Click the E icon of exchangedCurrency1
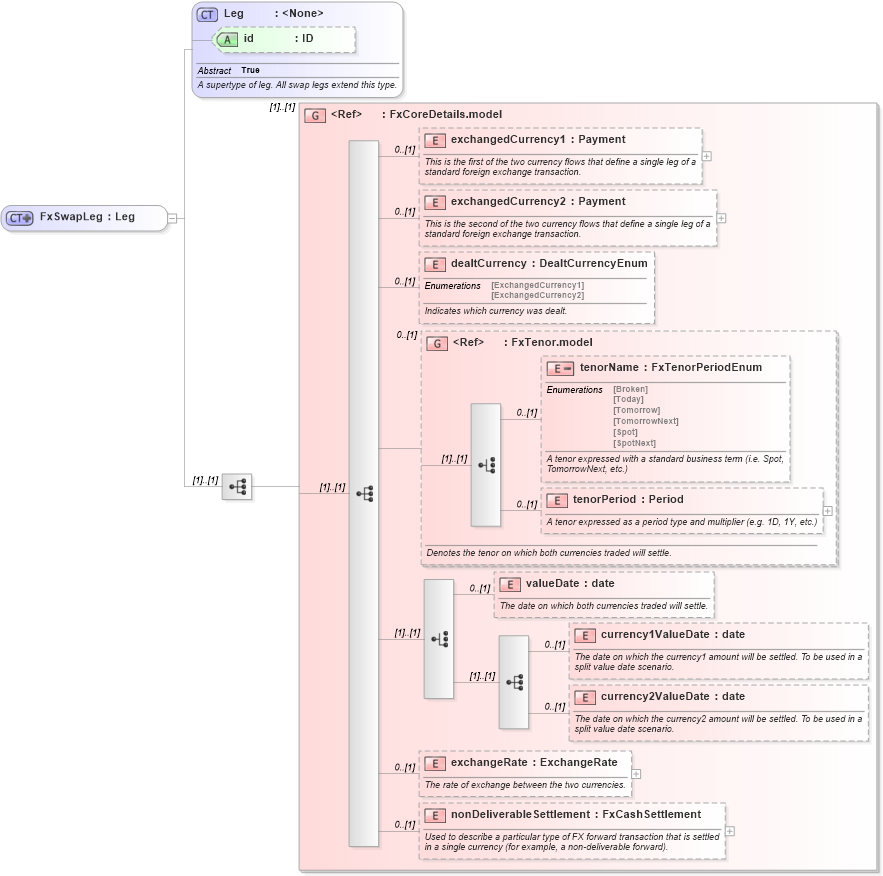Viewport: 883px width, 876px height. click(435, 141)
